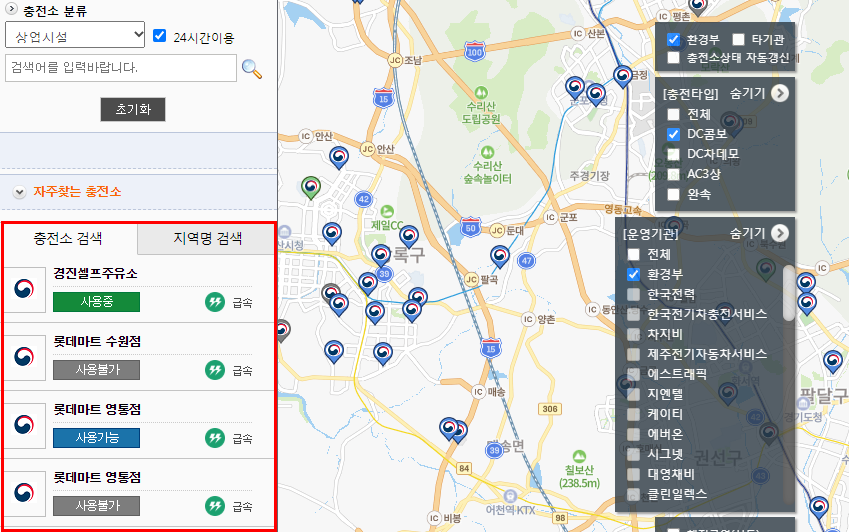Screen dimensions: 849x532
Task: Click the charger marker beside IC 안산
Action: [339, 157]
